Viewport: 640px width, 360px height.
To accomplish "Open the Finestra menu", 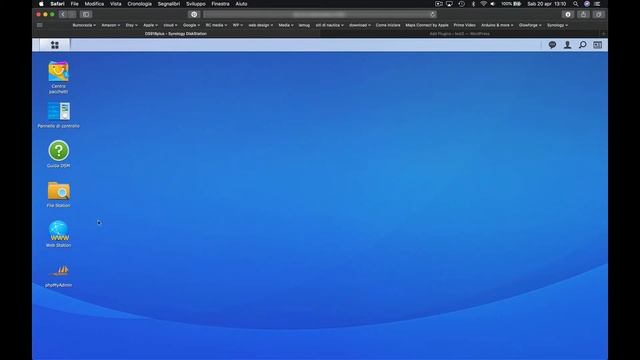I will [x=220, y=4].
